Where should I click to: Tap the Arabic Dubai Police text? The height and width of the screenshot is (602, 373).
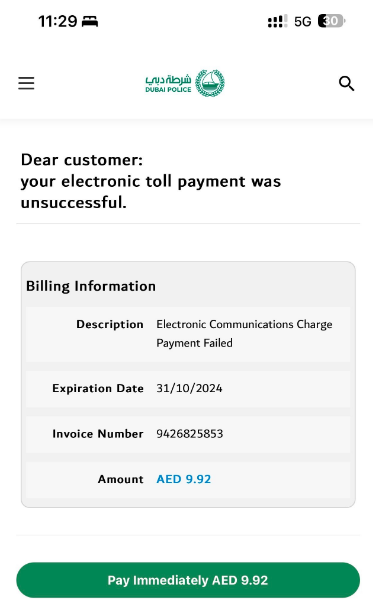click(168, 79)
